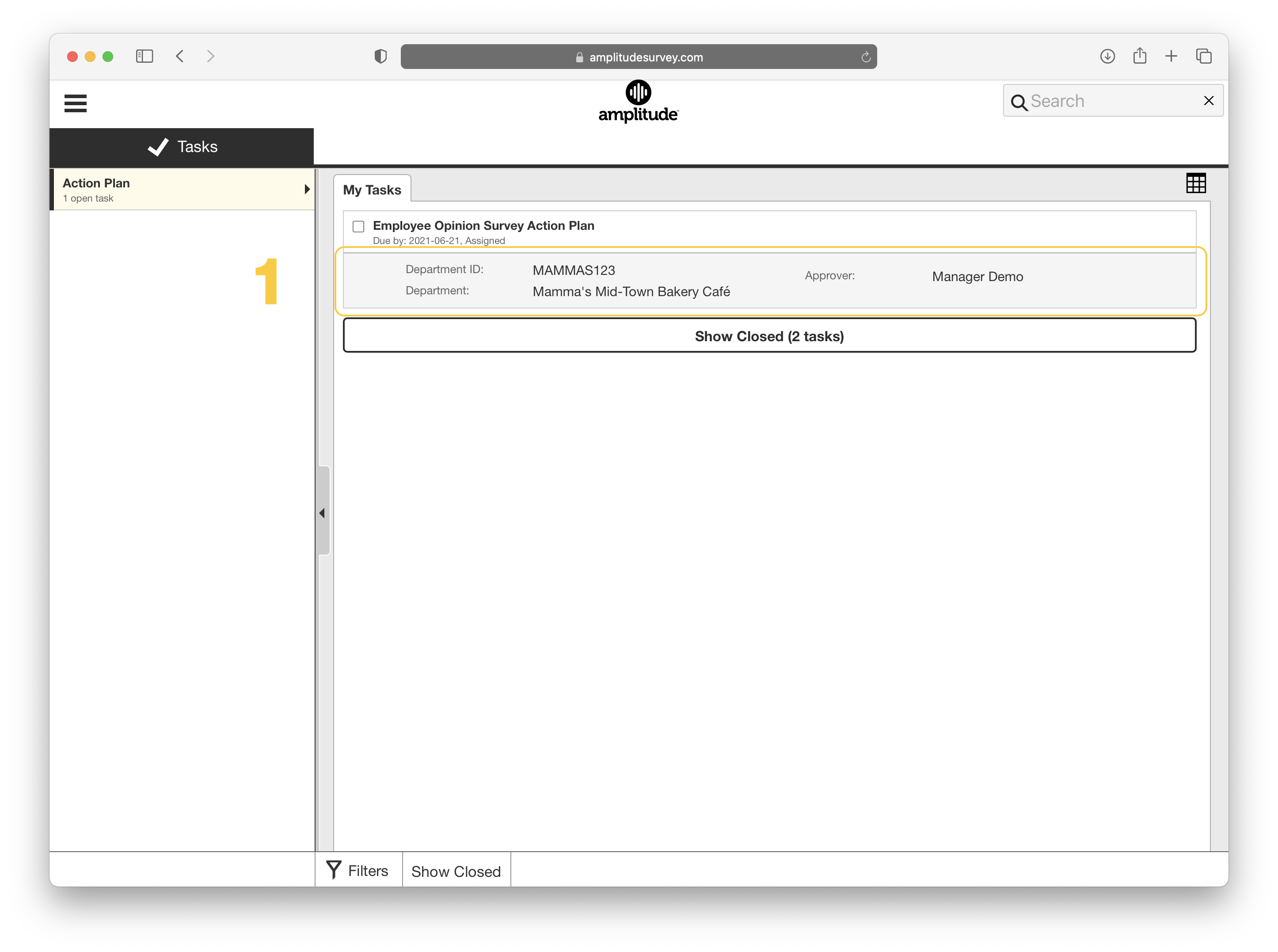Open the Filters option
The width and height of the screenshot is (1278, 952).
pos(358,871)
